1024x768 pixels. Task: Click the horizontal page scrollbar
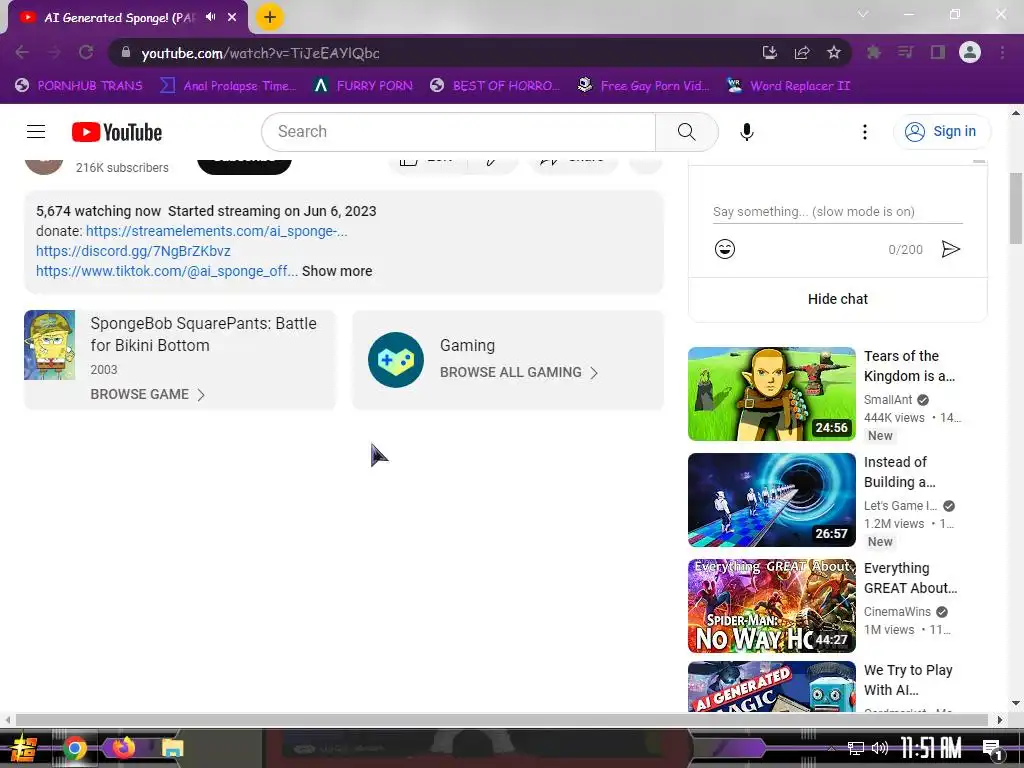point(502,720)
